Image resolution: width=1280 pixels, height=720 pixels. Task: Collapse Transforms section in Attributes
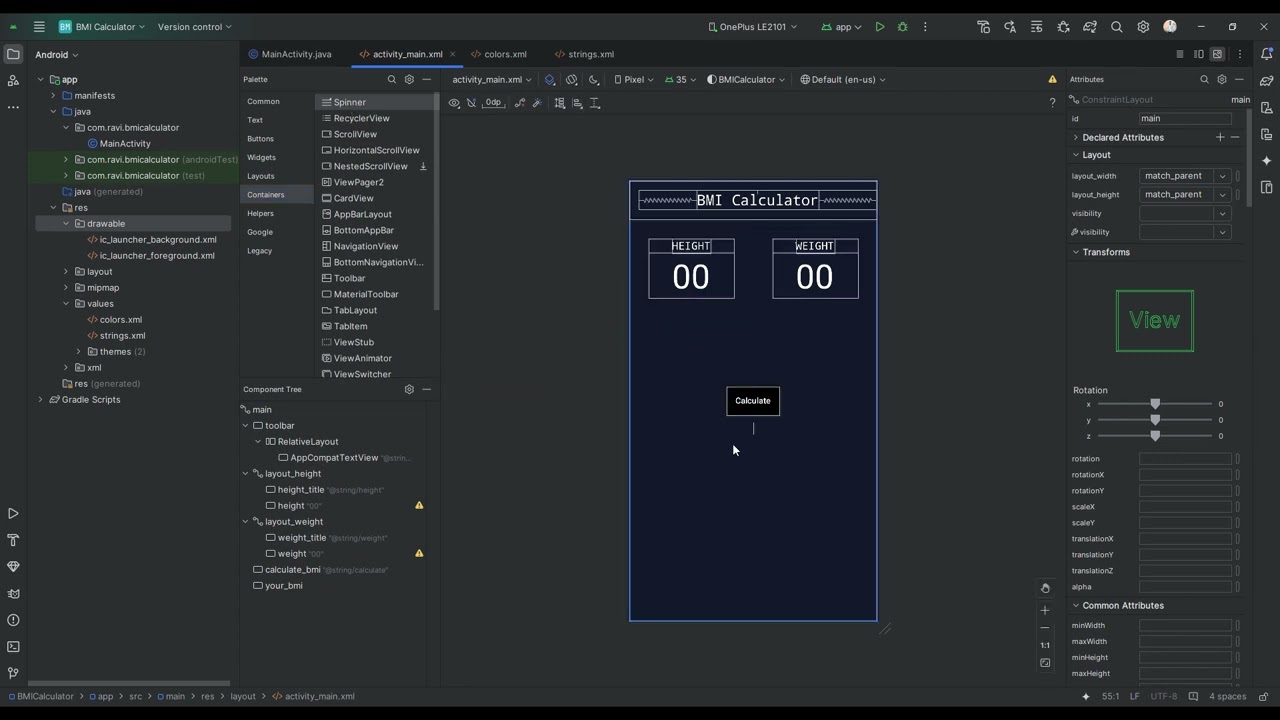point(1076,252)
